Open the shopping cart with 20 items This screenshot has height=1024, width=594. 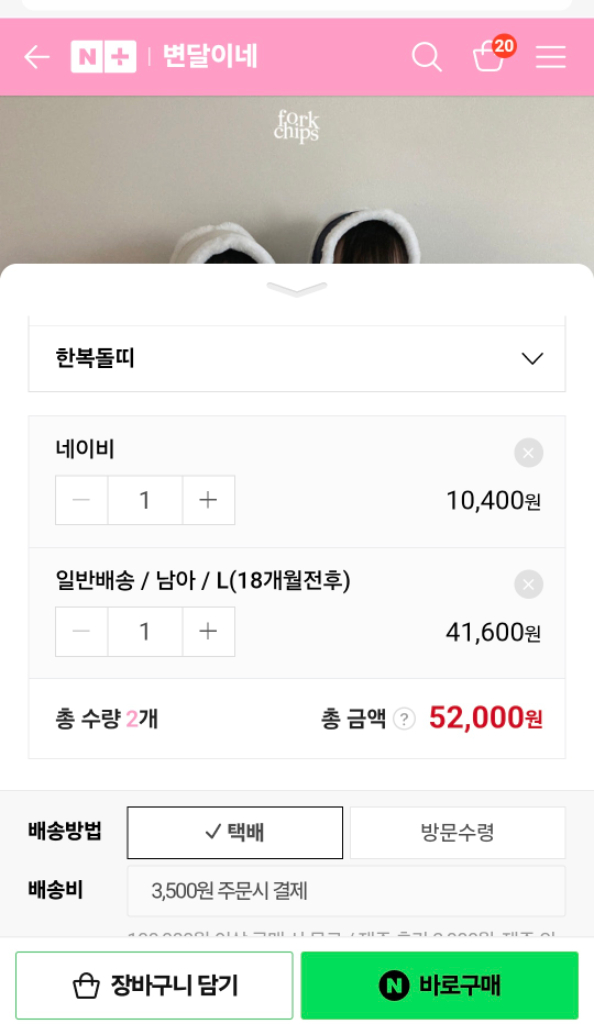point(489,58)
